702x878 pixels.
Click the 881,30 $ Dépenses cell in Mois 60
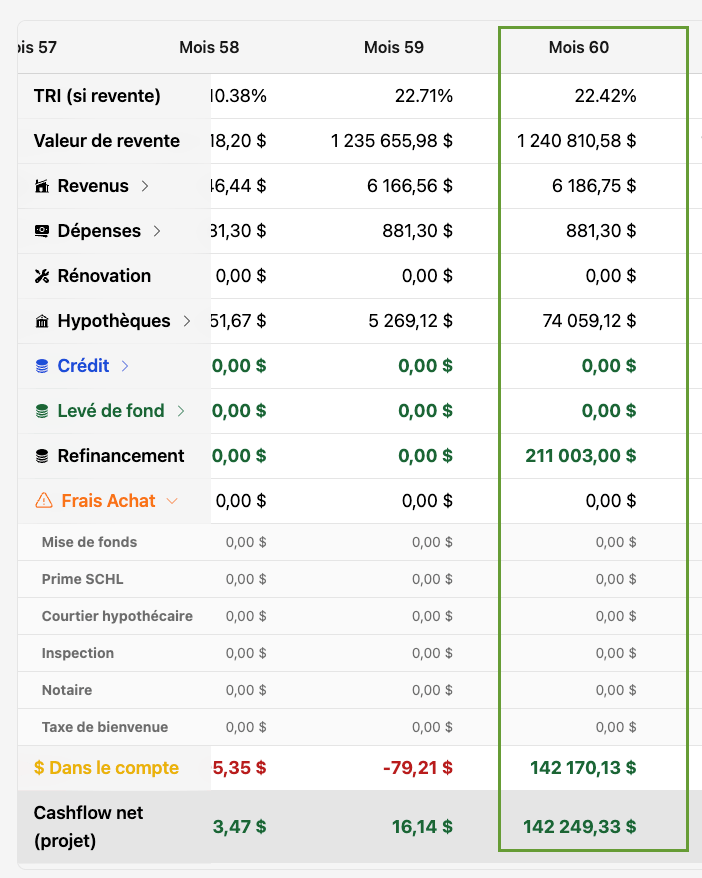(601, 231)
